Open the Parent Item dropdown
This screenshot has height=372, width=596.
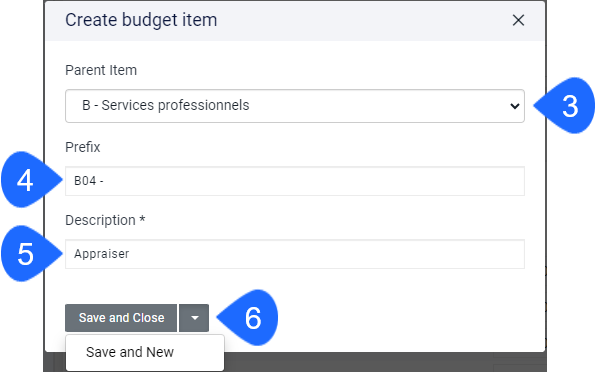point(295,106)
